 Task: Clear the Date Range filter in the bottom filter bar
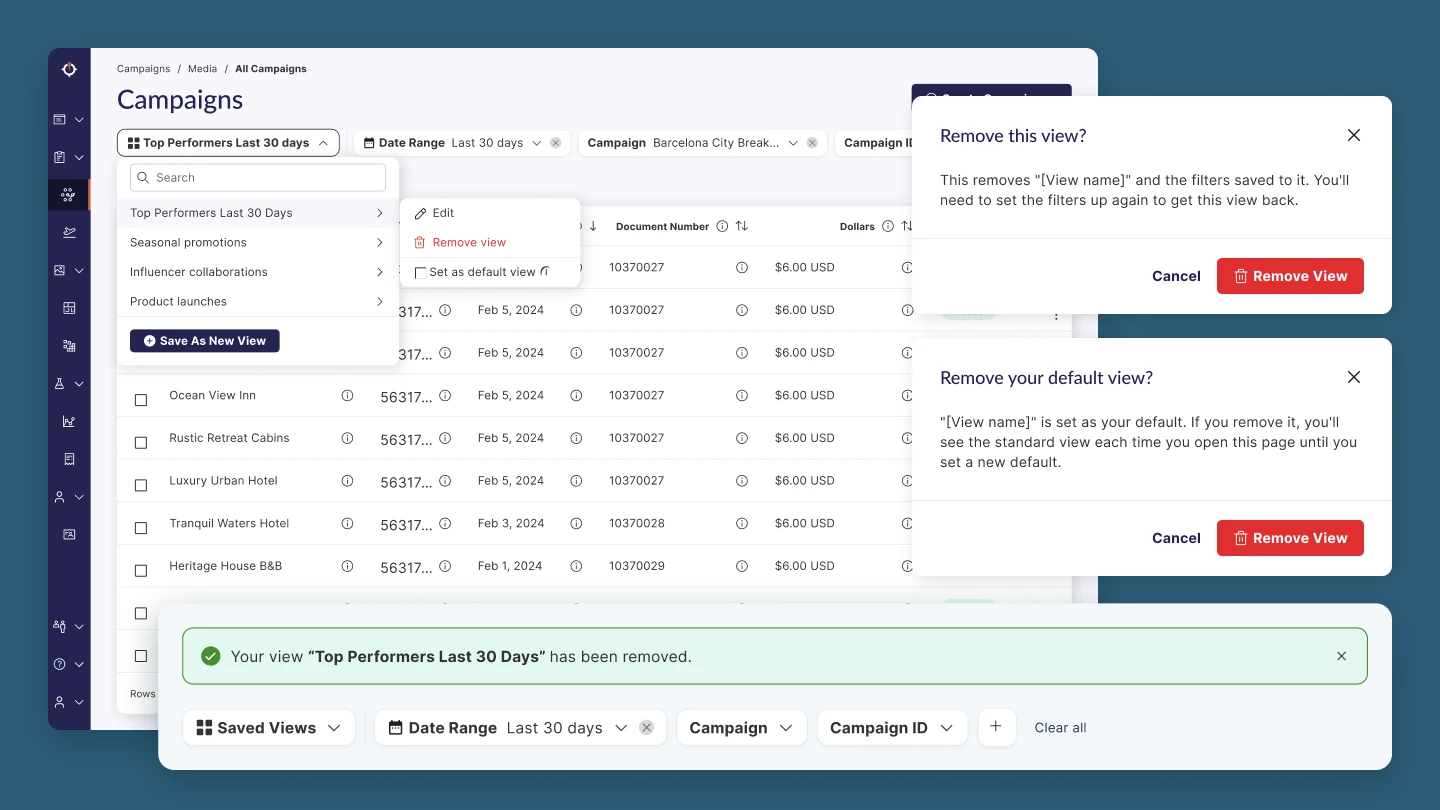click(x=647, y=728)
